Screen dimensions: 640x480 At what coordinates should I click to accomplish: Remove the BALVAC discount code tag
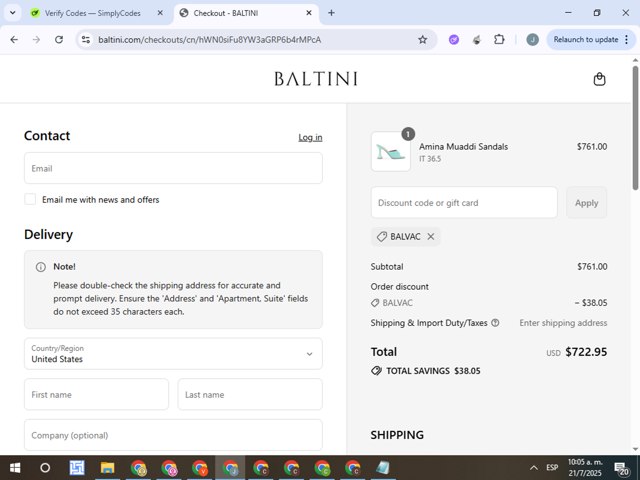pos(431,236)
